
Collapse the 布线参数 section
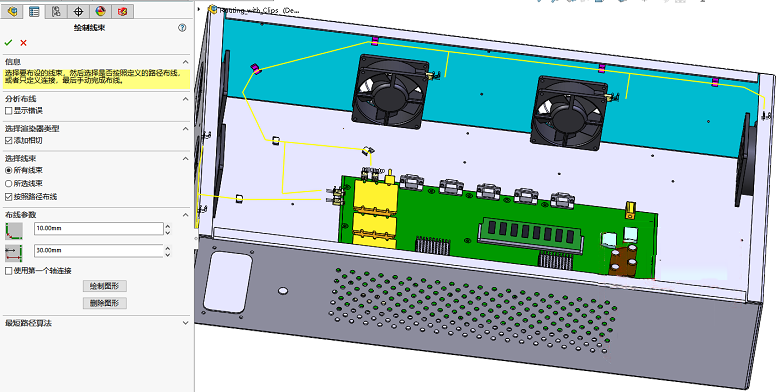pyautogui.click(x=186, y=214)
